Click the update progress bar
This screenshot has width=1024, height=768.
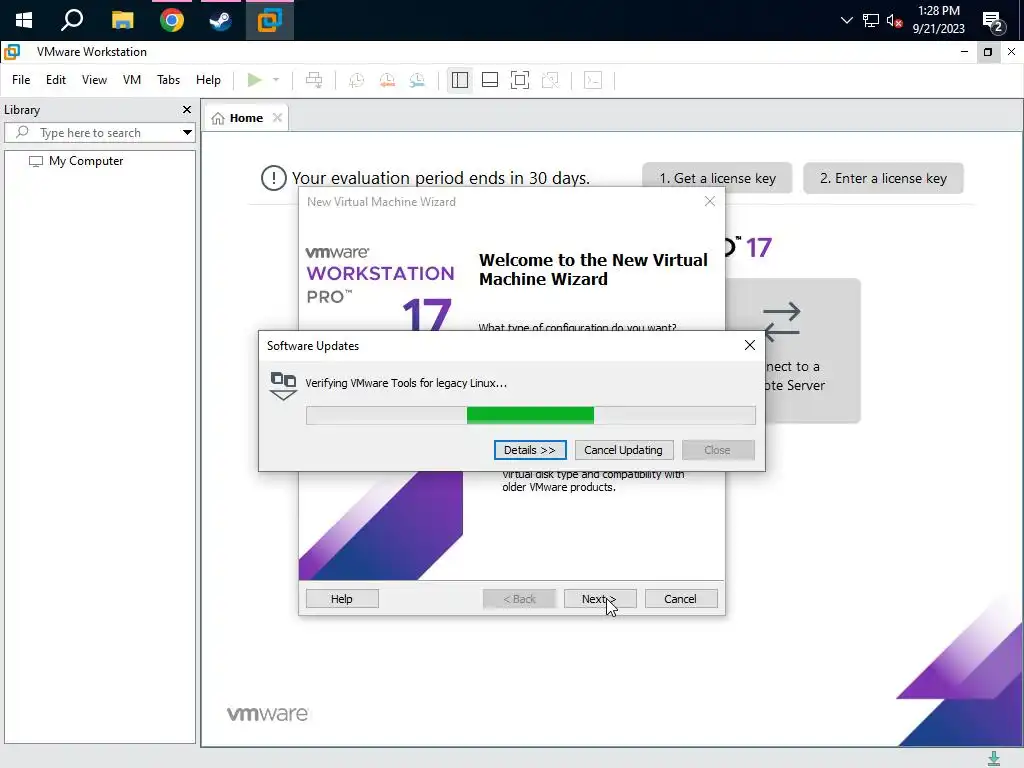[531, 415]
